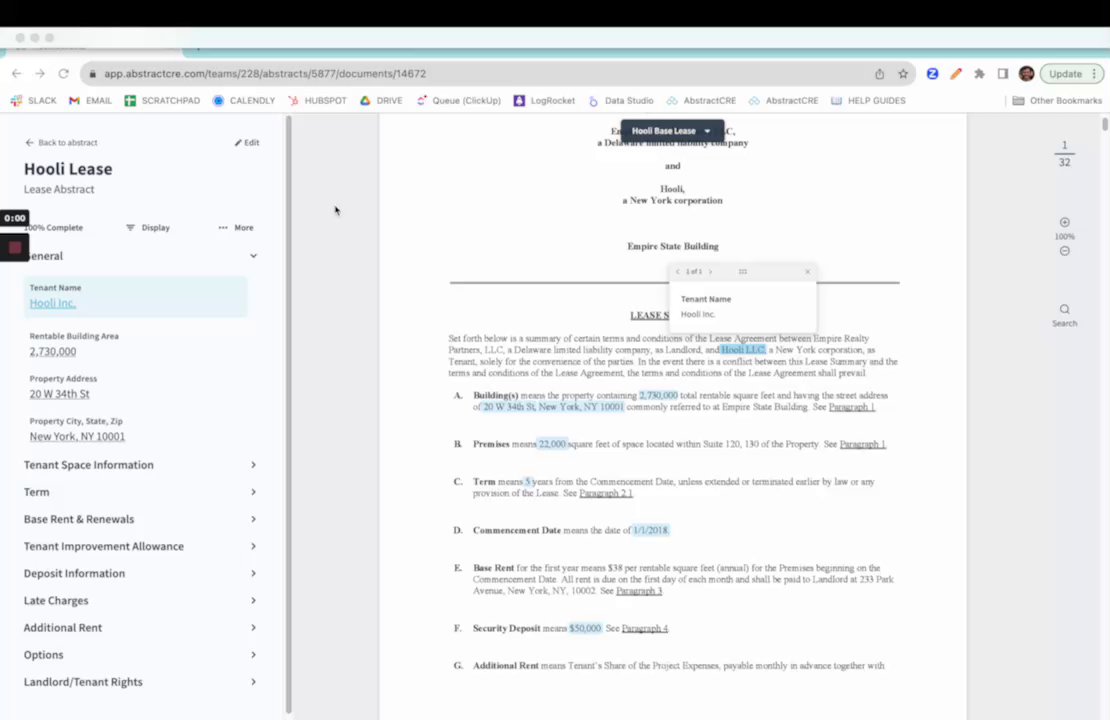
Task: Click the popup drag handle icon
Action: click(743, 272)
